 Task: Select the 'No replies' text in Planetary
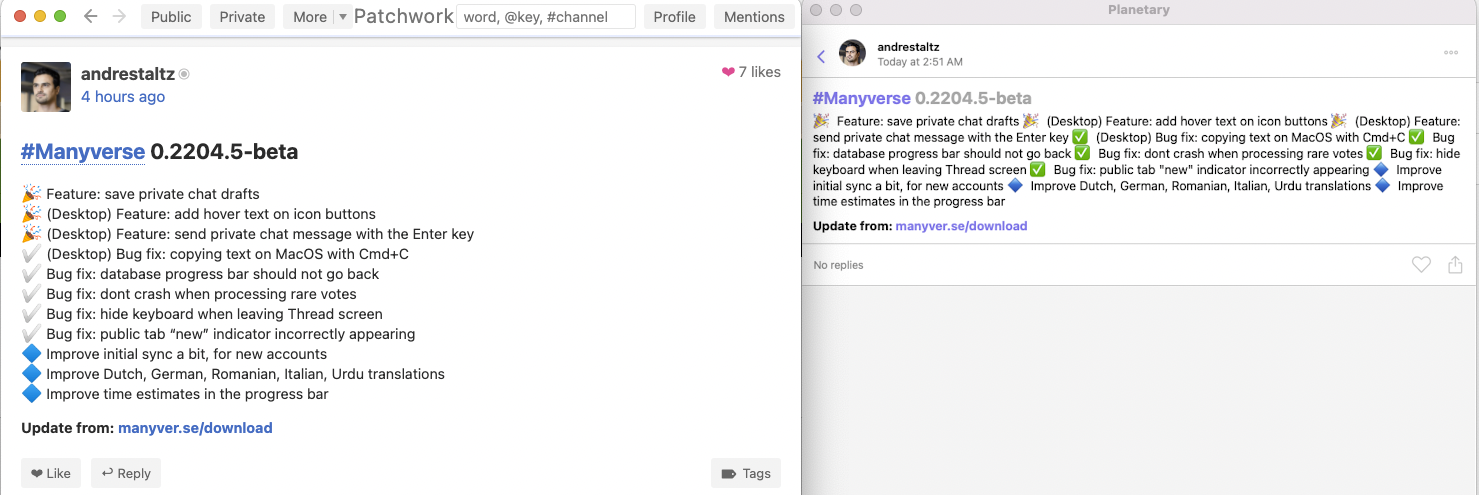click(x=839, y=266)
